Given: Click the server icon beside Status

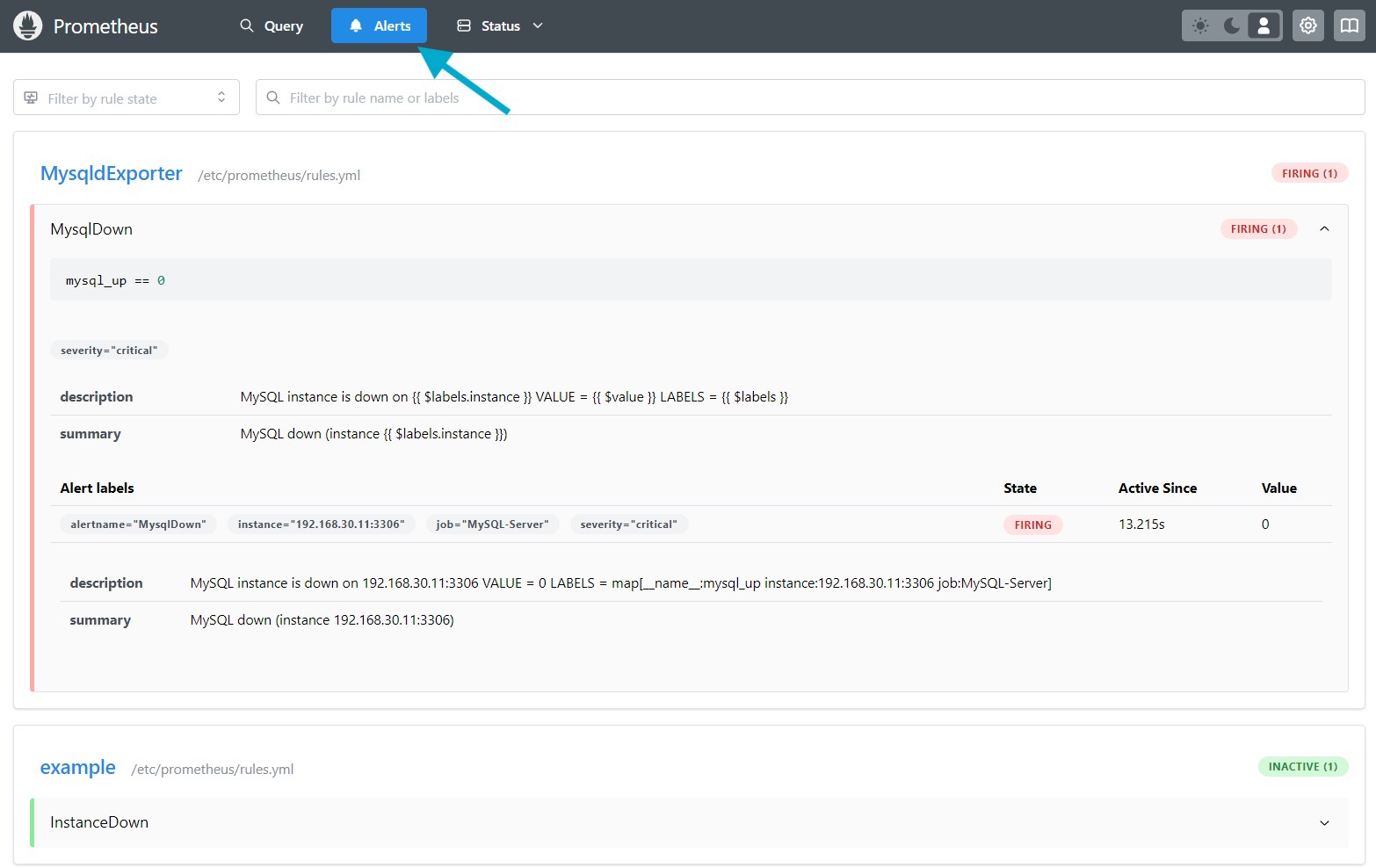Looking at the screenshot, I should tap(464, 26).
